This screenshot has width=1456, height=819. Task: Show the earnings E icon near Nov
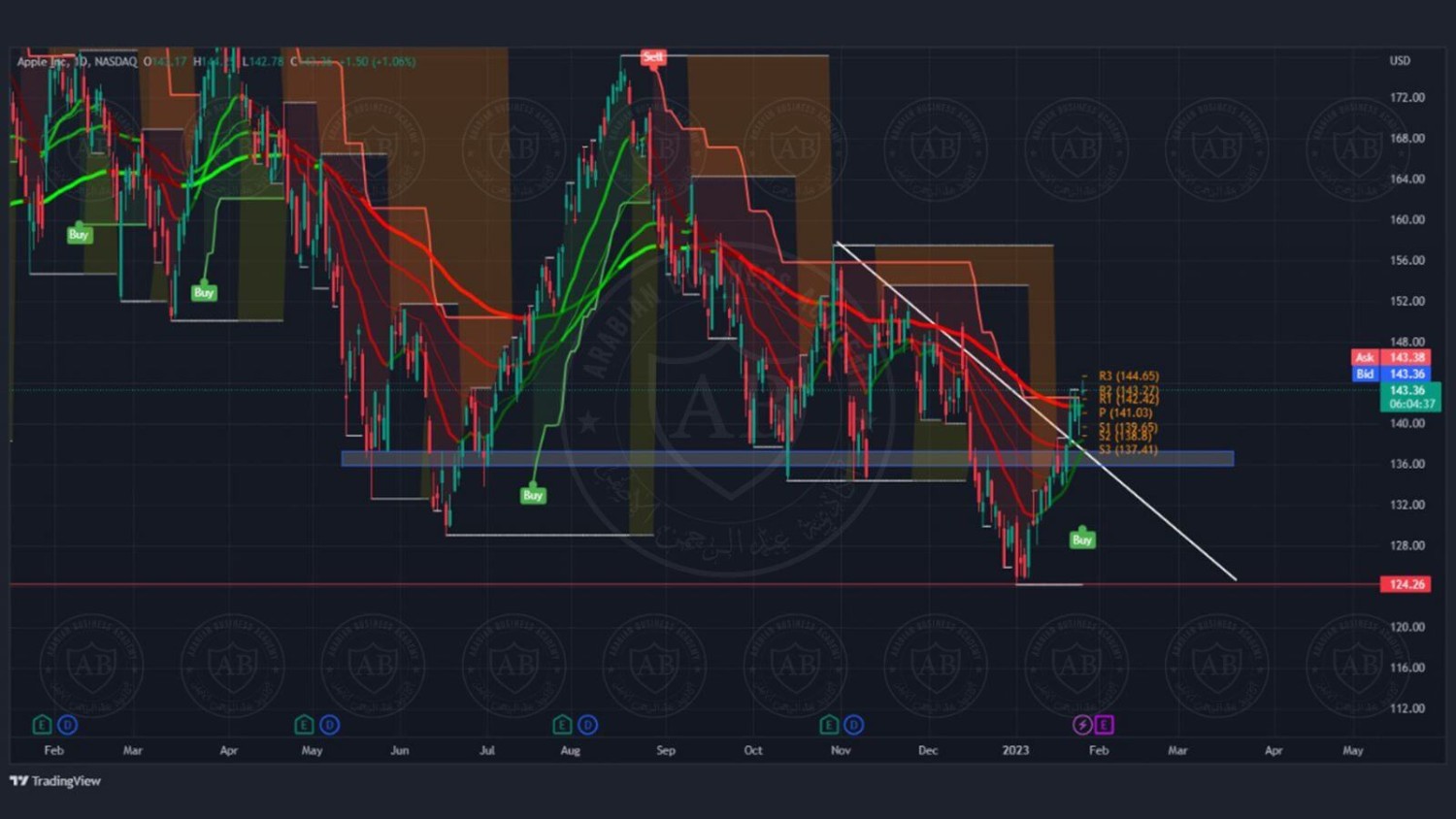[828, 725]
